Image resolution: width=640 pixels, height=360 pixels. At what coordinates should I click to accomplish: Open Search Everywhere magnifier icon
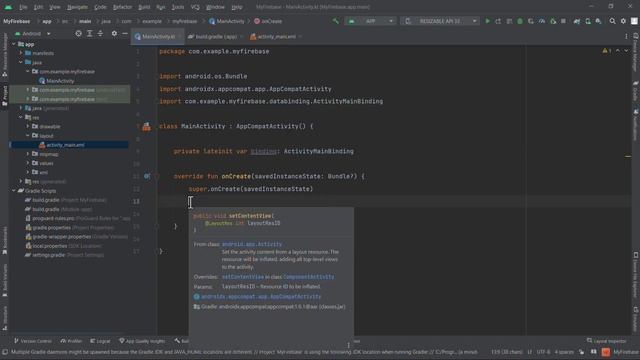(612, 21)
